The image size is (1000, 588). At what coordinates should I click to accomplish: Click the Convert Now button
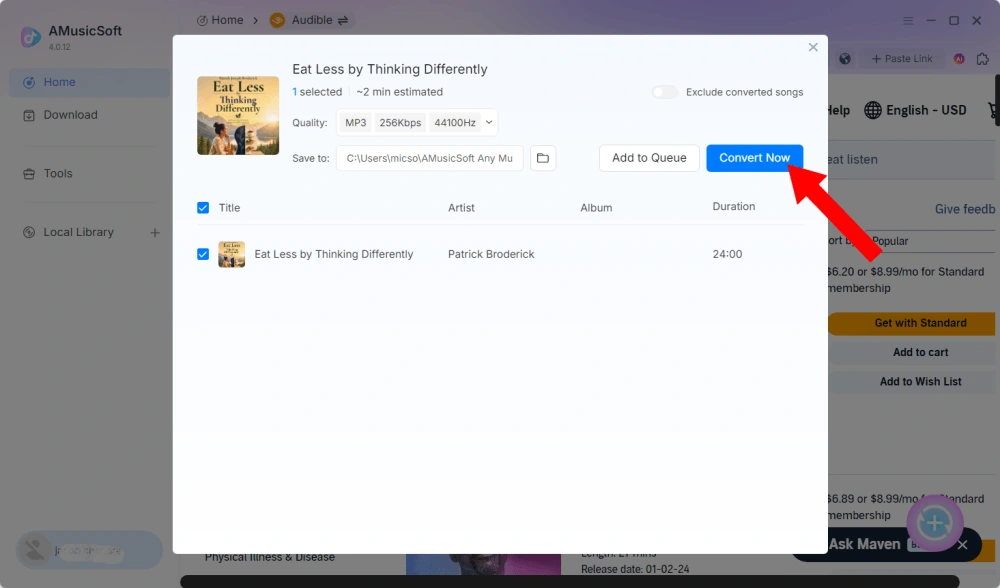(x=754, y=158)
